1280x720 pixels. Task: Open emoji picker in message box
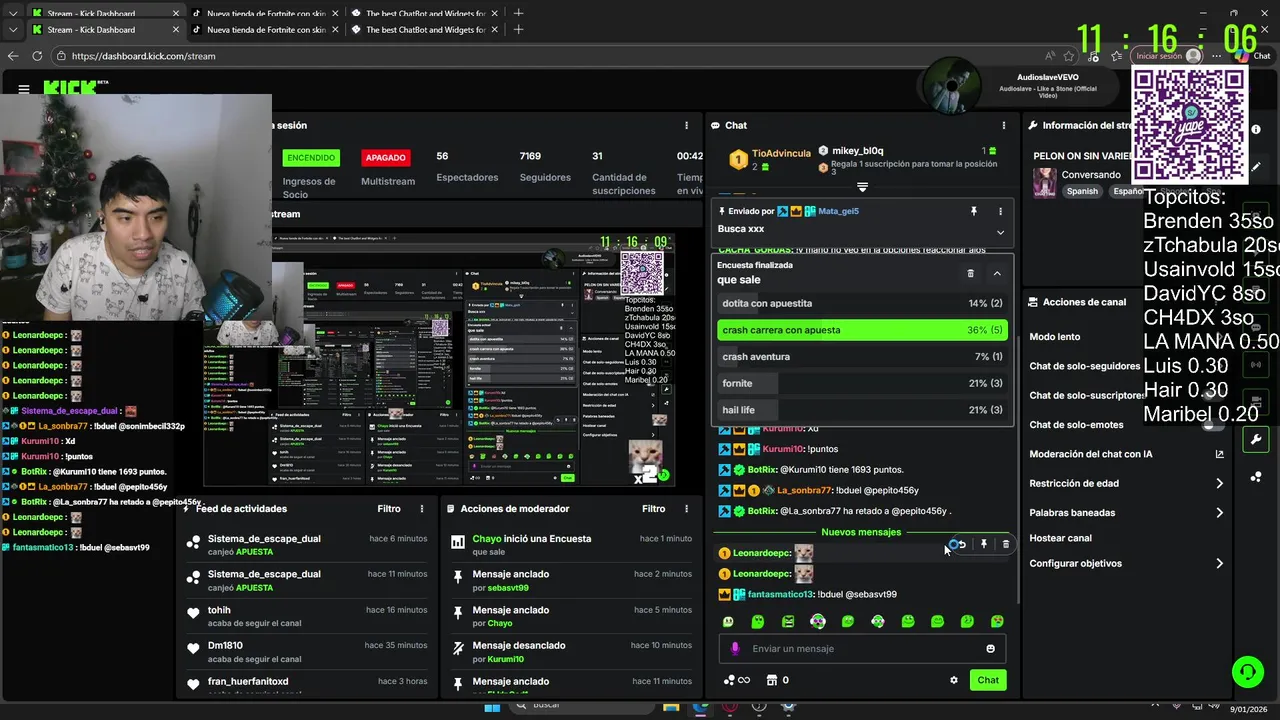pos(991,648)
